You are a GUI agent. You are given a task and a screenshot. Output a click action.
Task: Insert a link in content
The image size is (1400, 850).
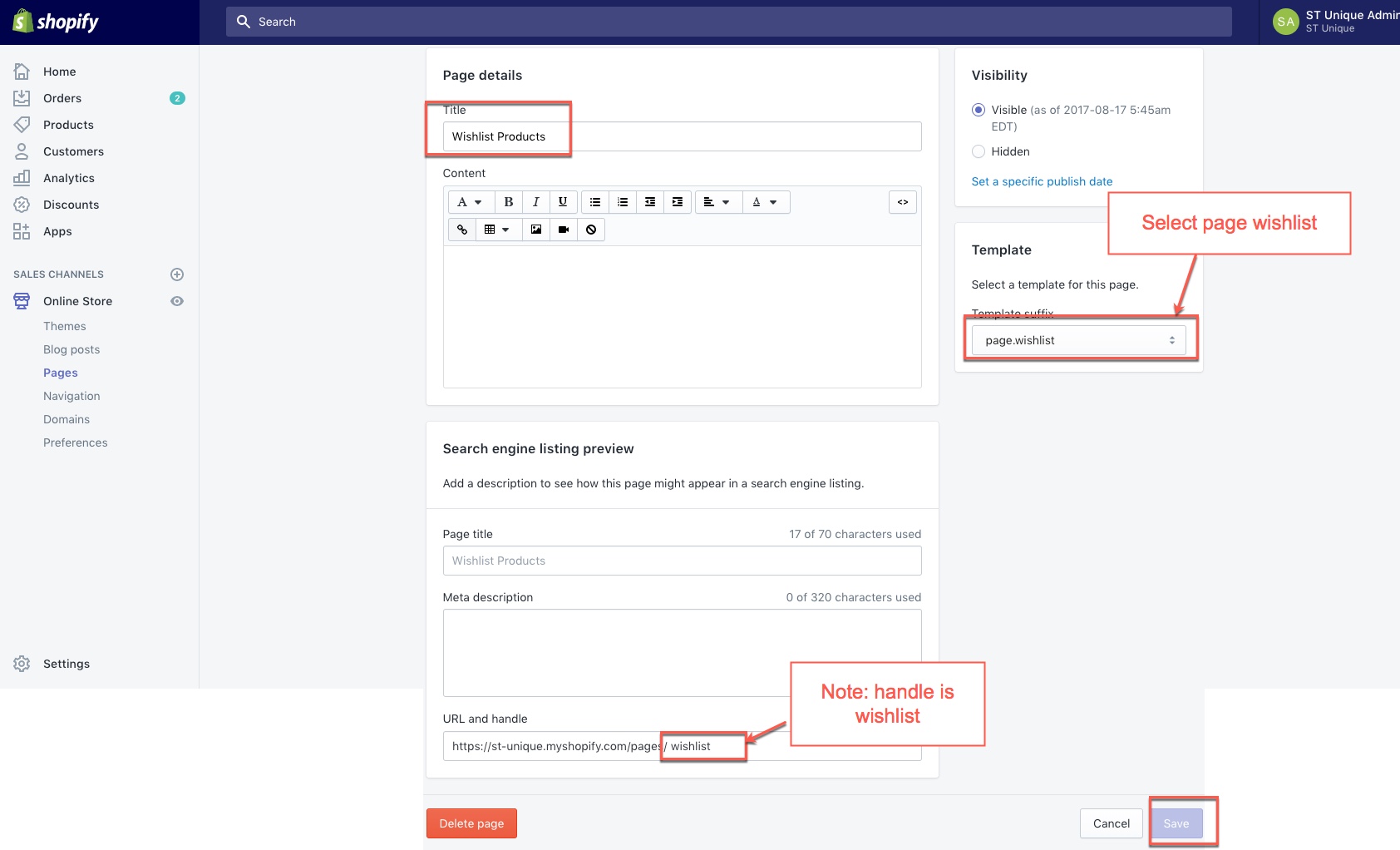tap(462, 230)
